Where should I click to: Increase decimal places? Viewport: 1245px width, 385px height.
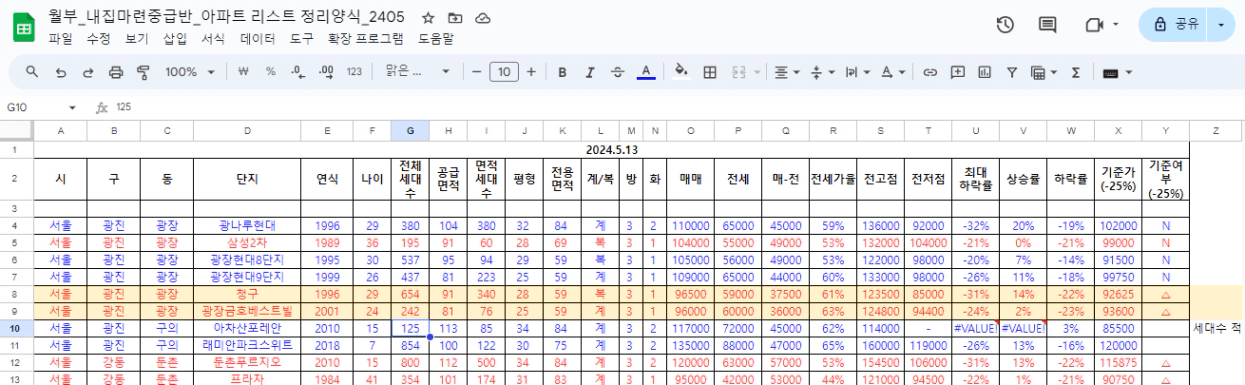click(x=325, y=72)
